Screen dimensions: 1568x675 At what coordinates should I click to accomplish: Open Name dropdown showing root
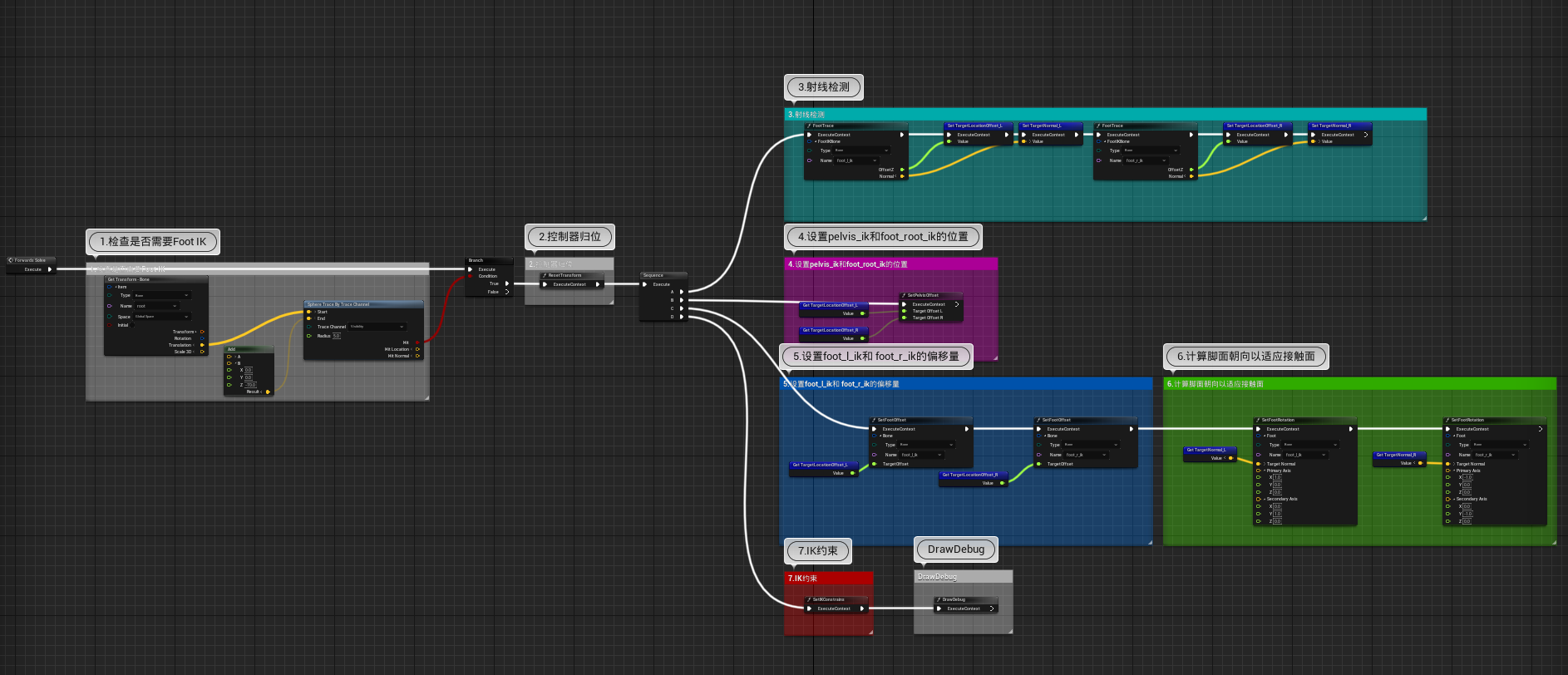tap(156, 306)
